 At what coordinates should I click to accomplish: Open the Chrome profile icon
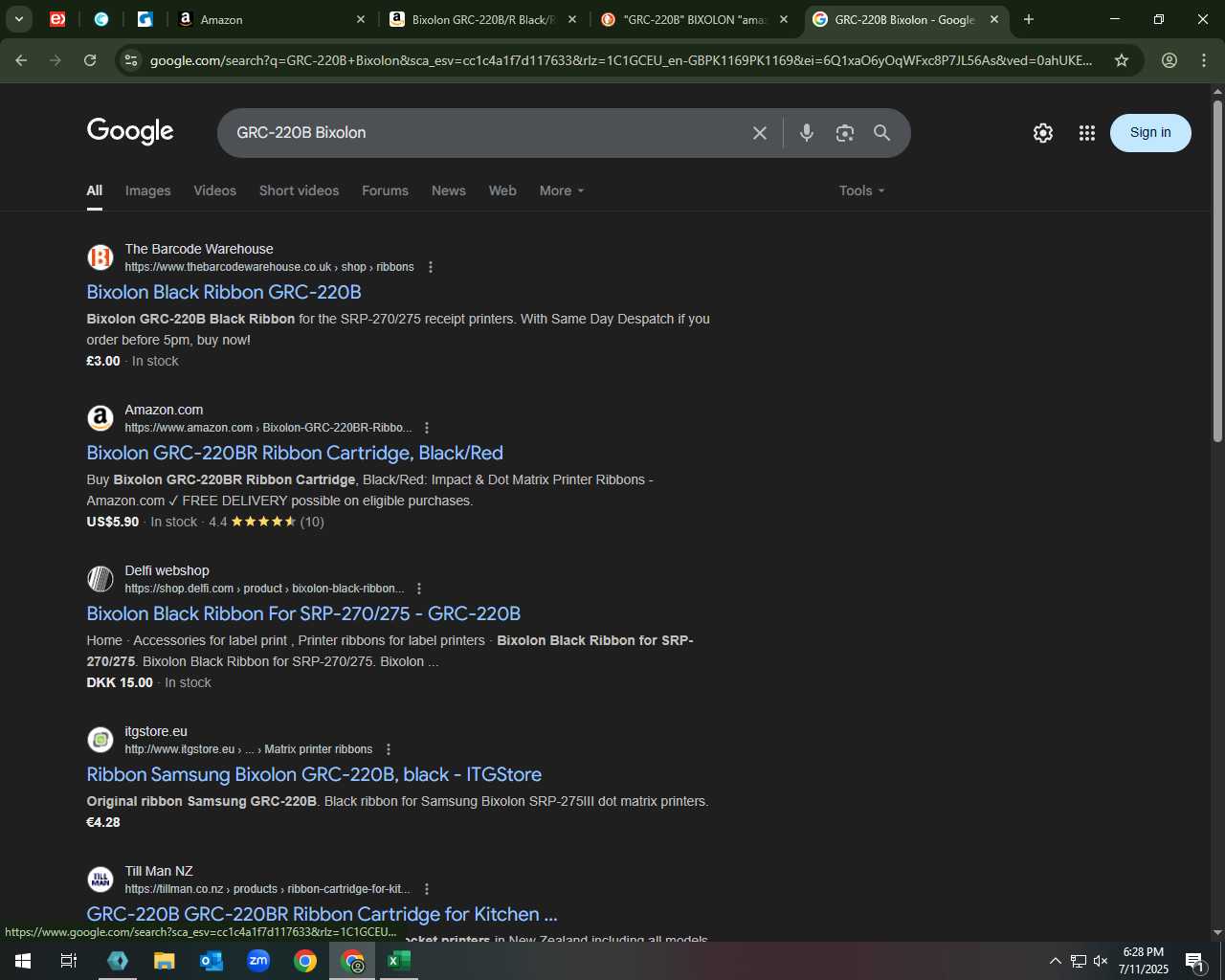[1169, 60]
